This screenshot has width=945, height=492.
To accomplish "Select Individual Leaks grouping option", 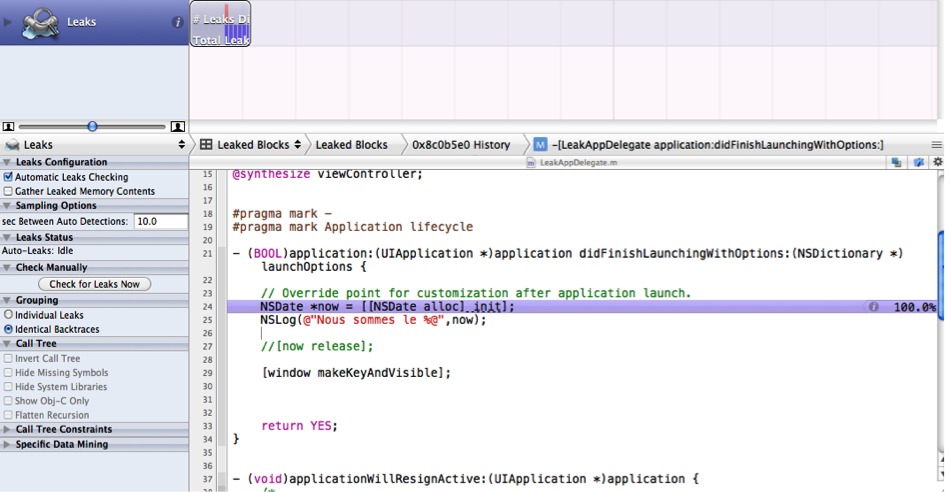I will coord(8,315).
